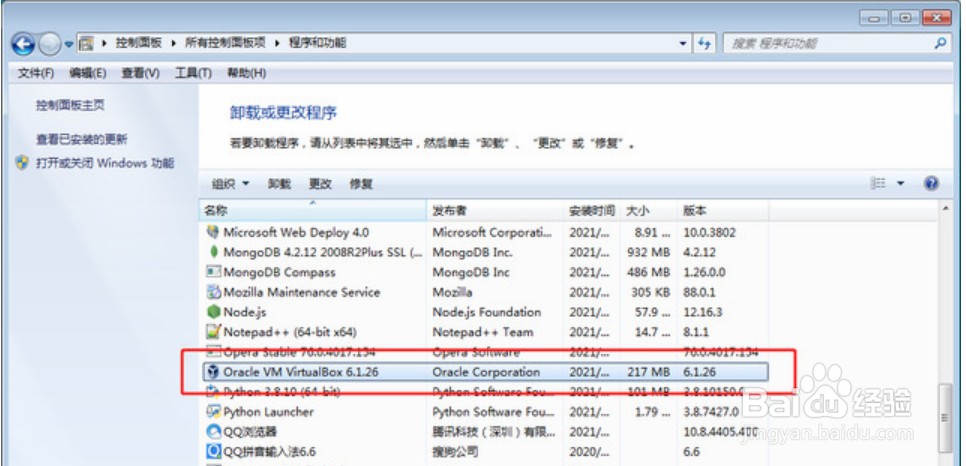Click the blue help question icon

tap(932, 184)
